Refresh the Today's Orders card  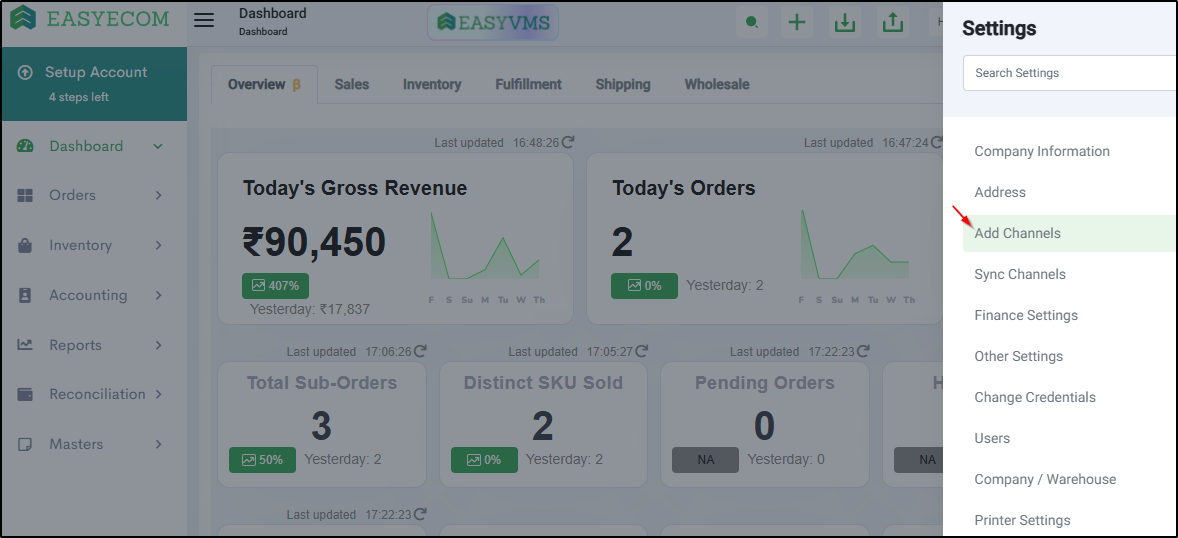tap(936, 142)
